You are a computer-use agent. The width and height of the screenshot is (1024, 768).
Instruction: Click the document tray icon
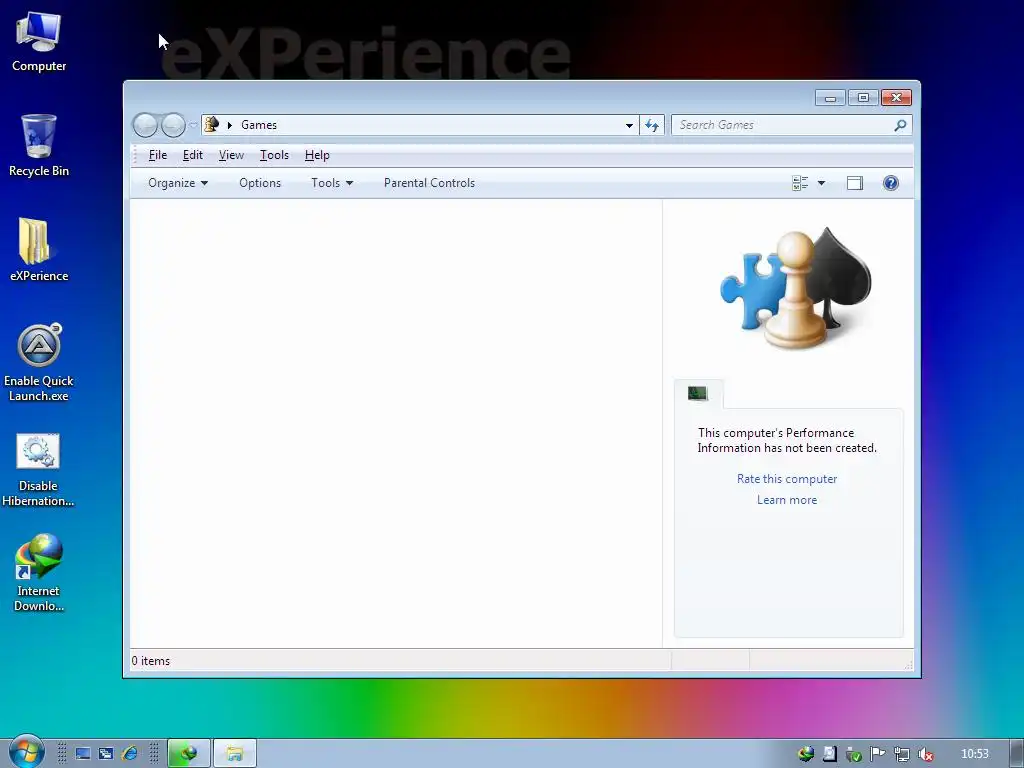829,754
